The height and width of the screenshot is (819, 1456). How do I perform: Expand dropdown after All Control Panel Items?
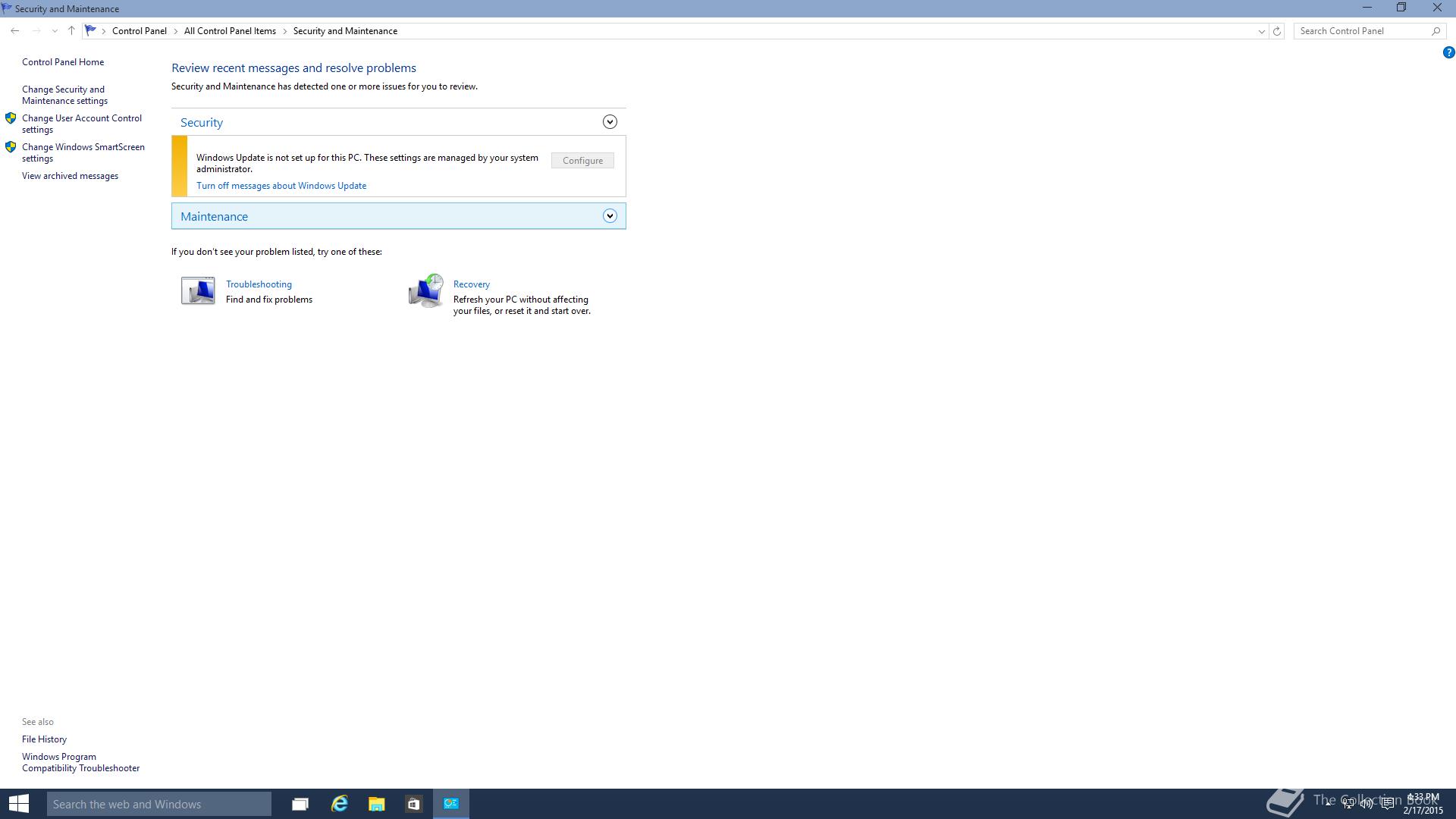click(285, 31)
